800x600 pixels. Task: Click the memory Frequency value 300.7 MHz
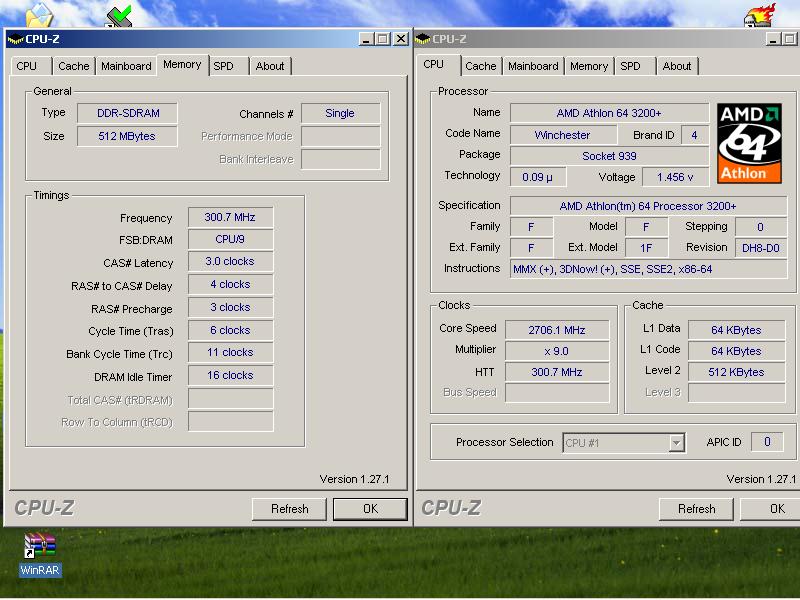coord(231,217)
